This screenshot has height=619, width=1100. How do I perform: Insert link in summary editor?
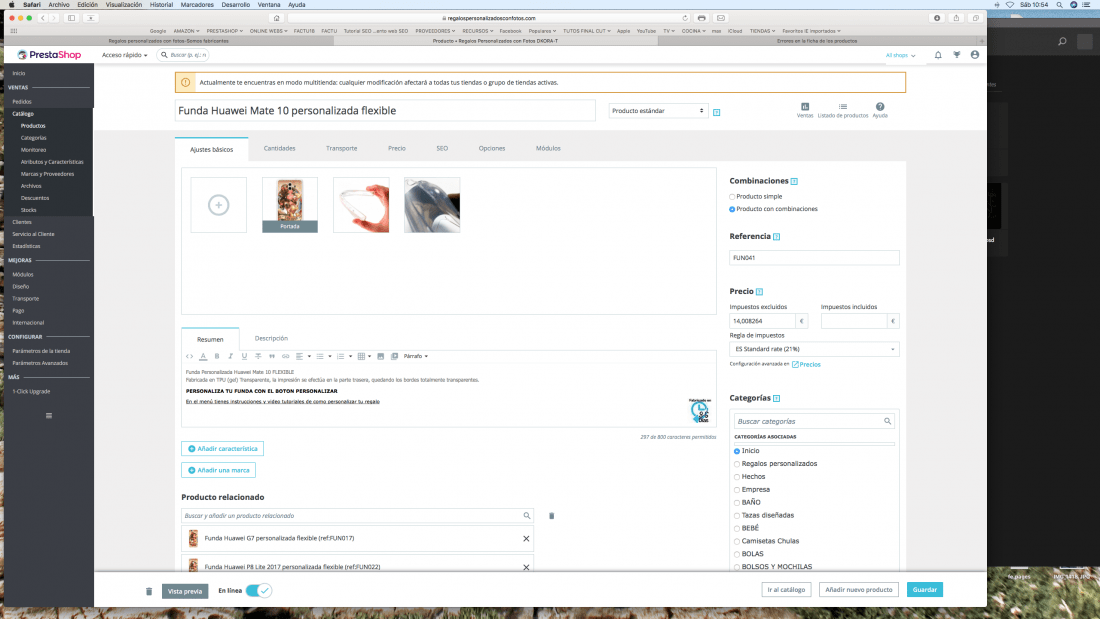pos(286,357)
